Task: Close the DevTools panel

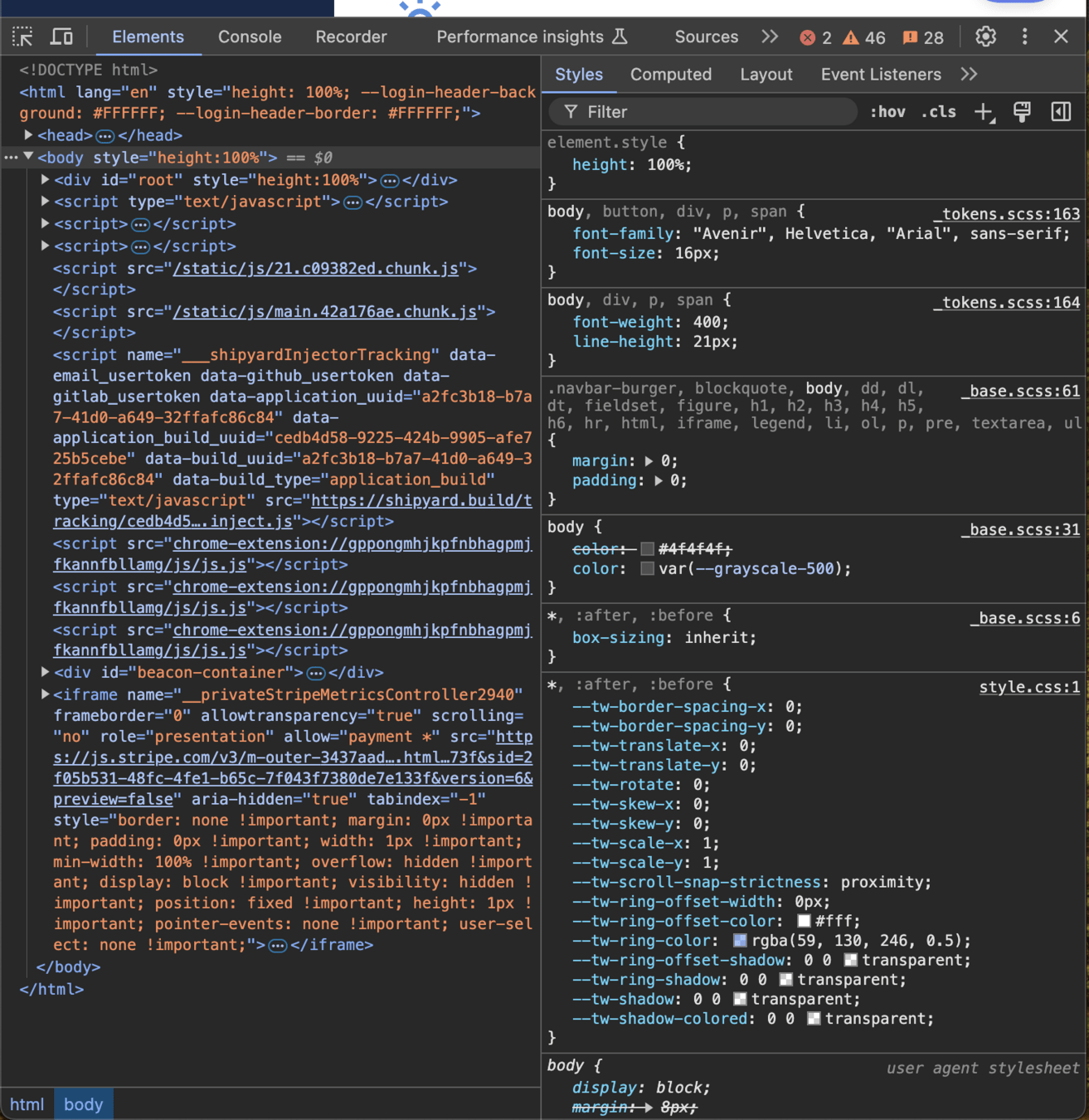Action: tap(1061, 37)
